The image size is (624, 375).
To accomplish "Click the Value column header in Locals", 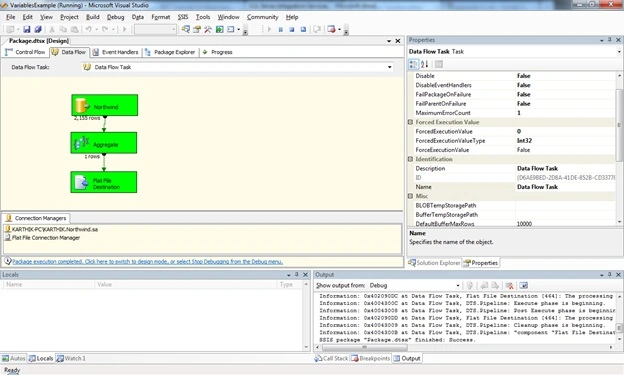I will coord(186,285).
